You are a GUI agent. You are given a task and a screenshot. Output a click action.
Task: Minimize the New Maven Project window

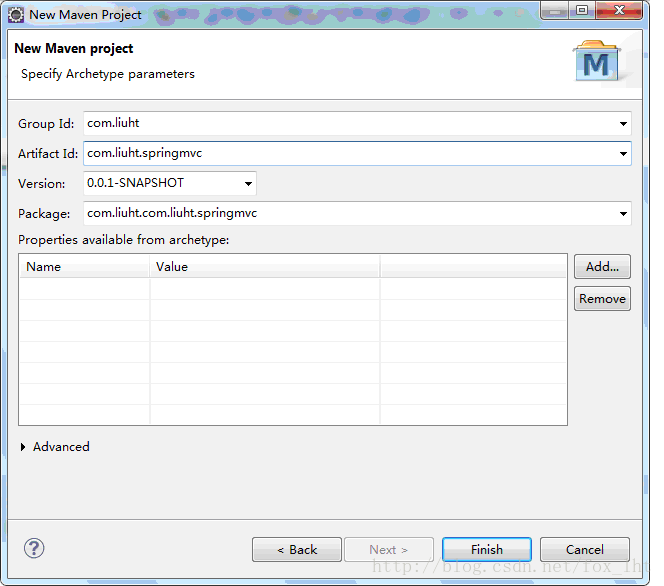pyautogui.click(x=554, y=11)
